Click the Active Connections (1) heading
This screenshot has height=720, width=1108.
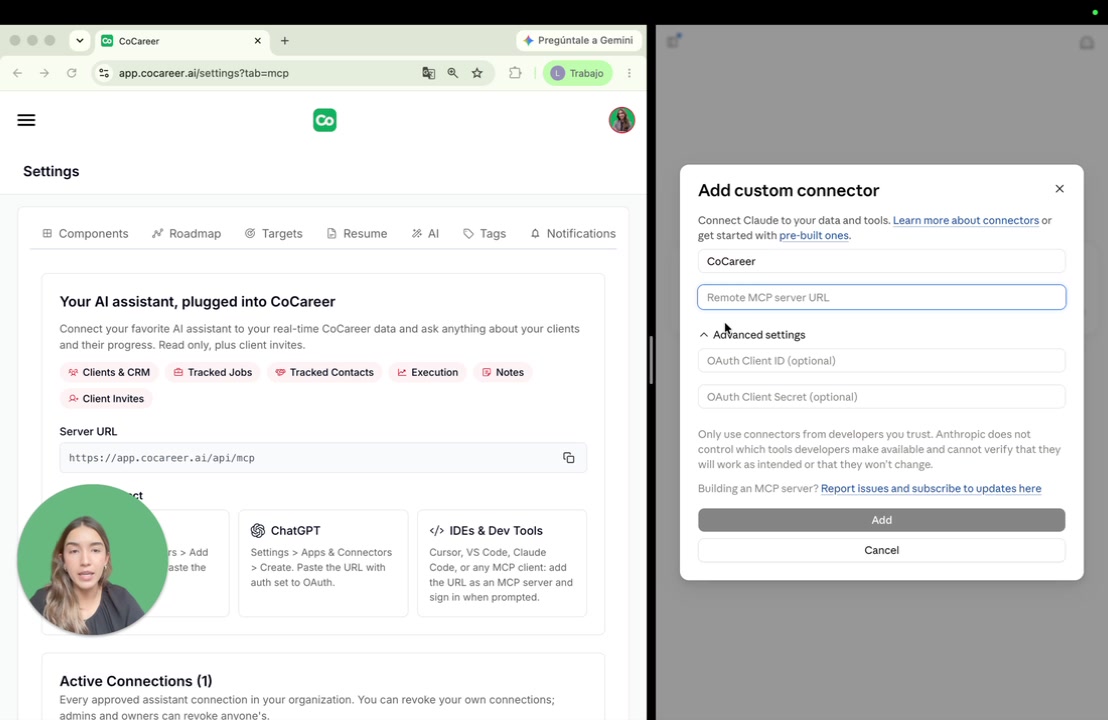136,681
